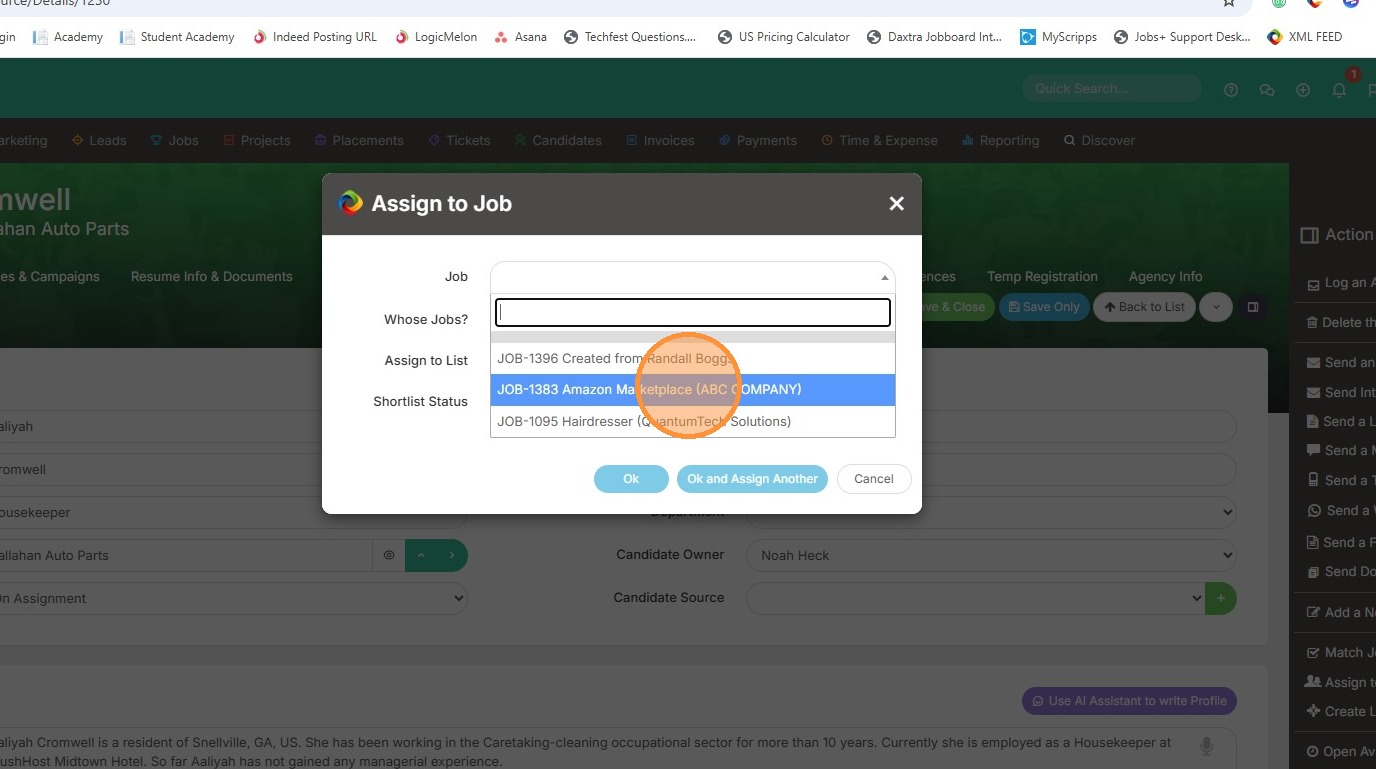Viewport: 1376px width, 769px height.
Task: Click Ok and Assign Another
Action: point(752,479)
